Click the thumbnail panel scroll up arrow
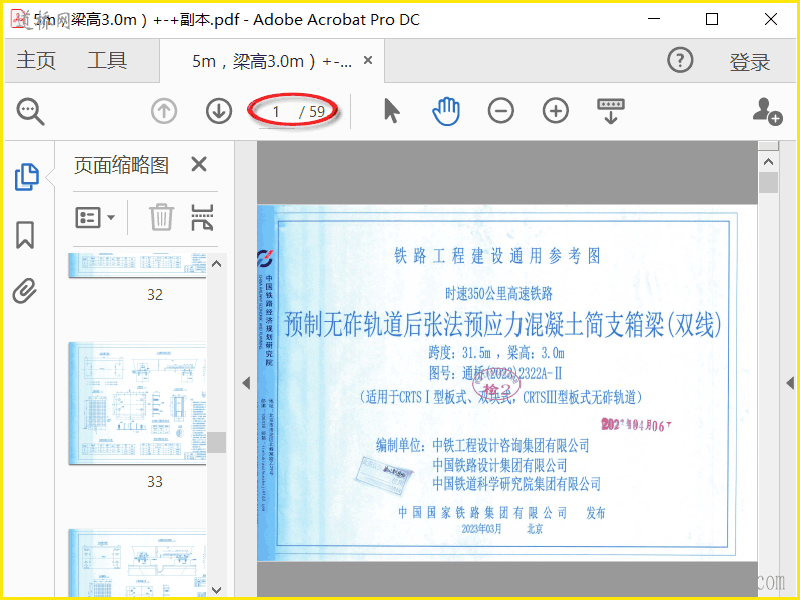Screen dimensions: 800x600 coord(216,264)
